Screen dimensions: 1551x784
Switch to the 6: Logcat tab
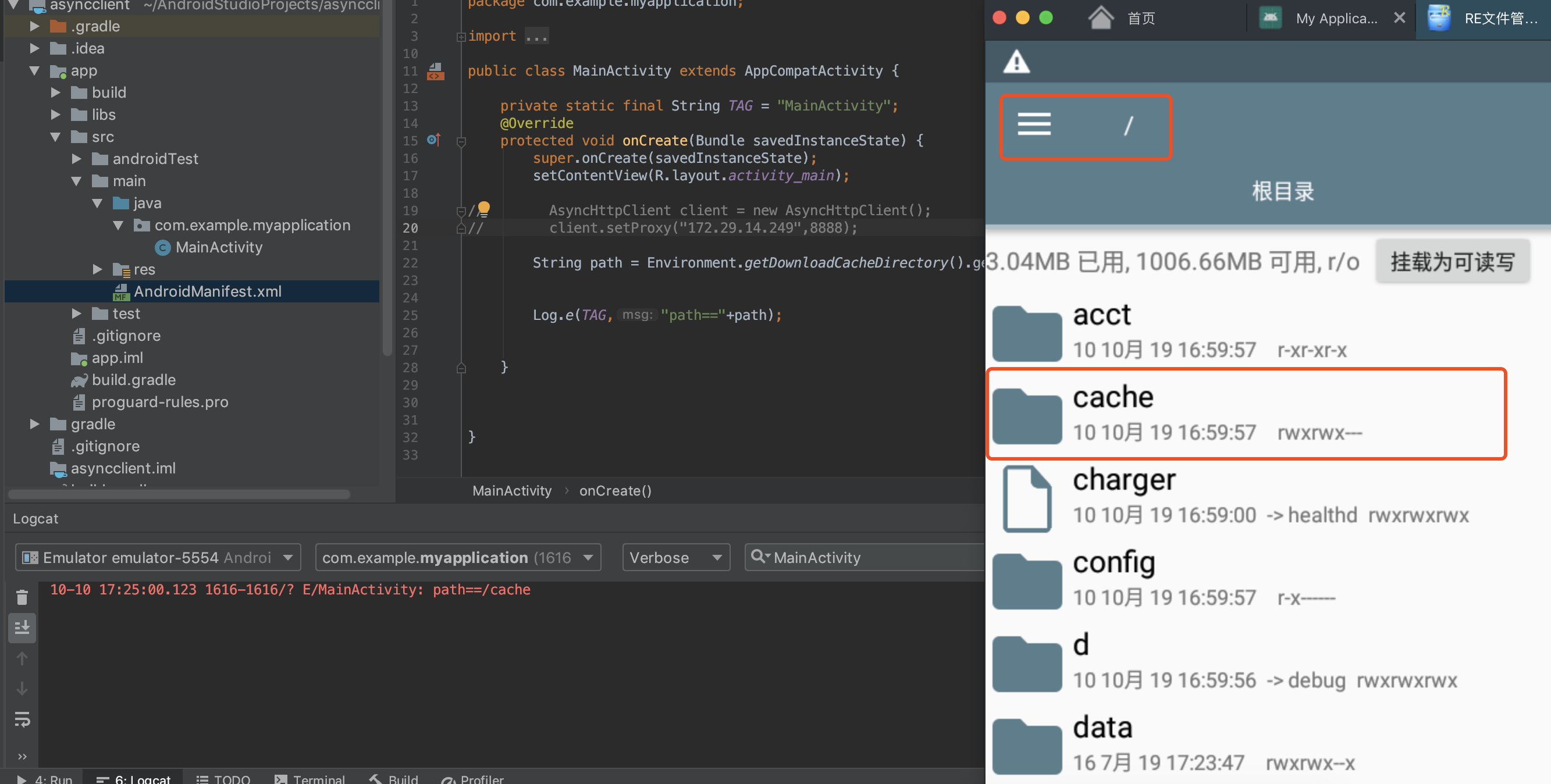point(134,778)
